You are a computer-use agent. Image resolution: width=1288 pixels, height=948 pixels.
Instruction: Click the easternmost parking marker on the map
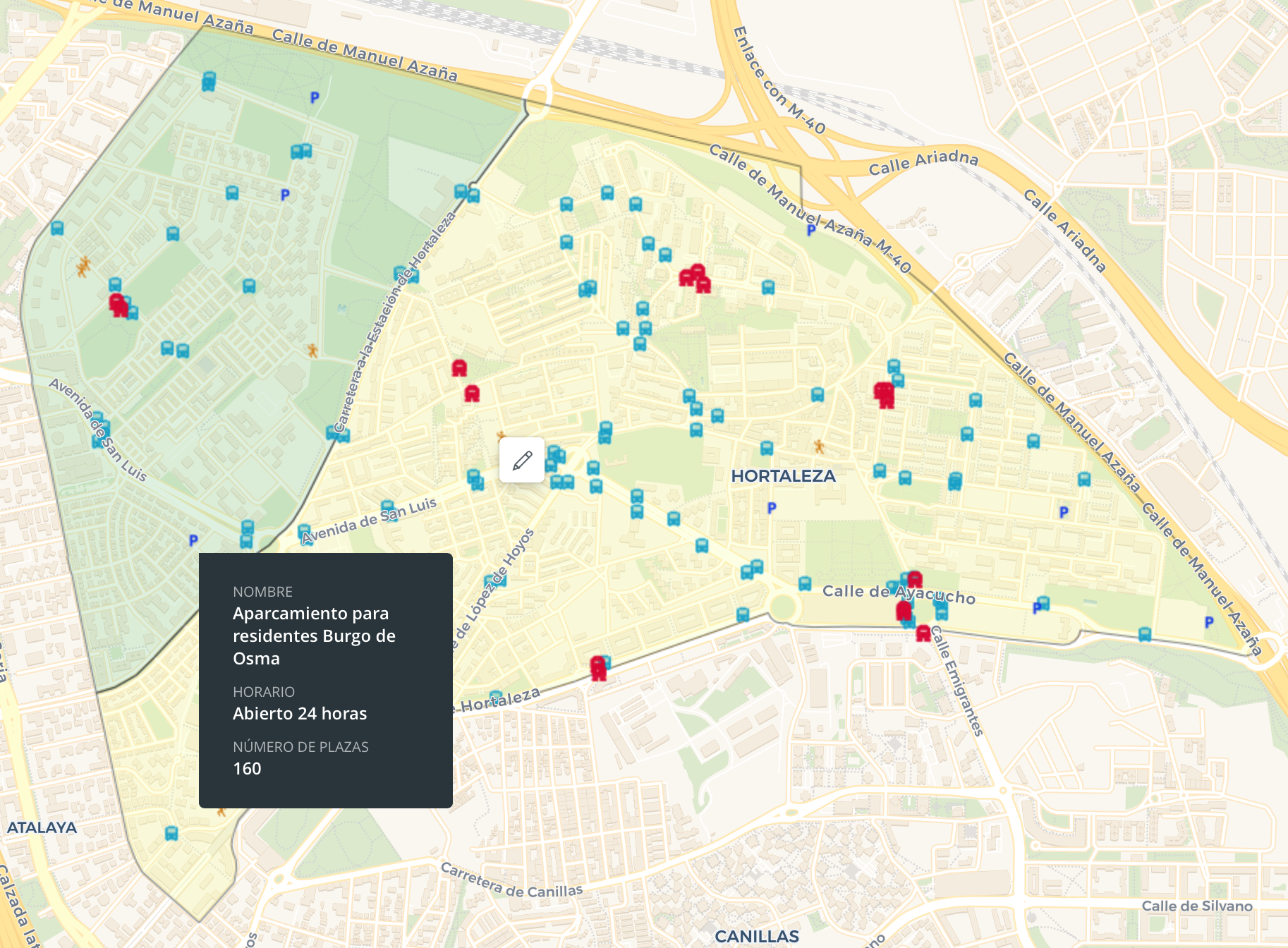(x=1209, y=622)
